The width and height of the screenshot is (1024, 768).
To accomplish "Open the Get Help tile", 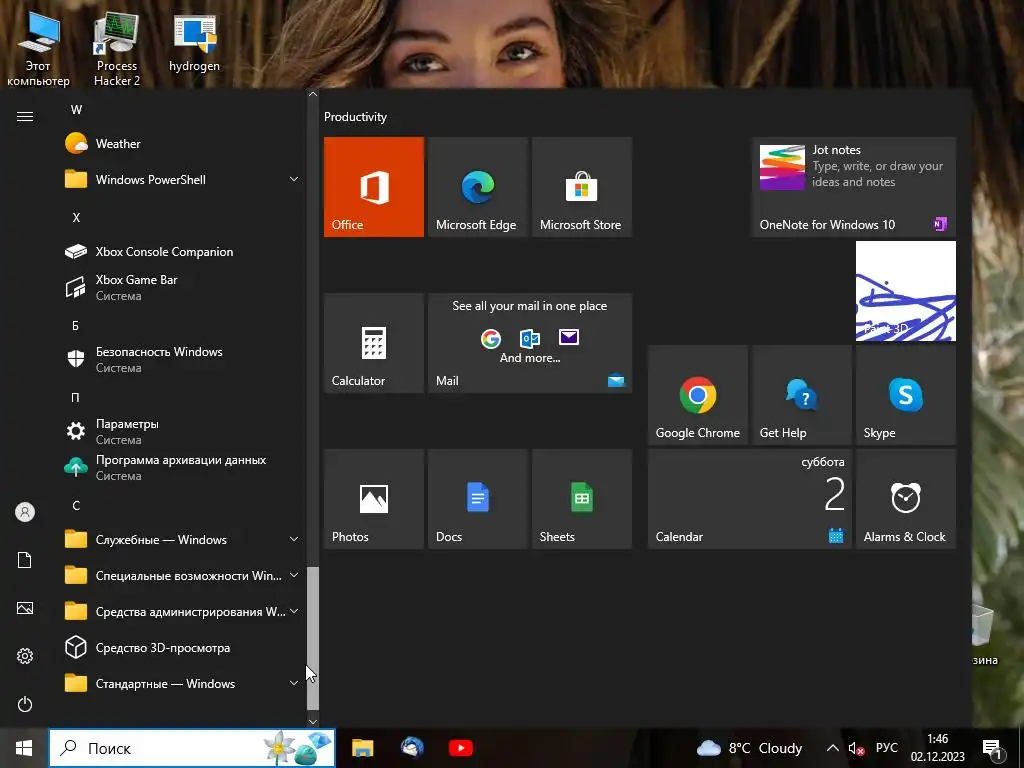I will coord(801,395).
